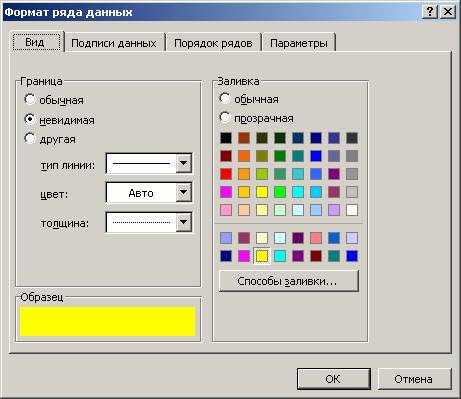
Task: Open the Подписи данных tab
Action: pos(114,43)
